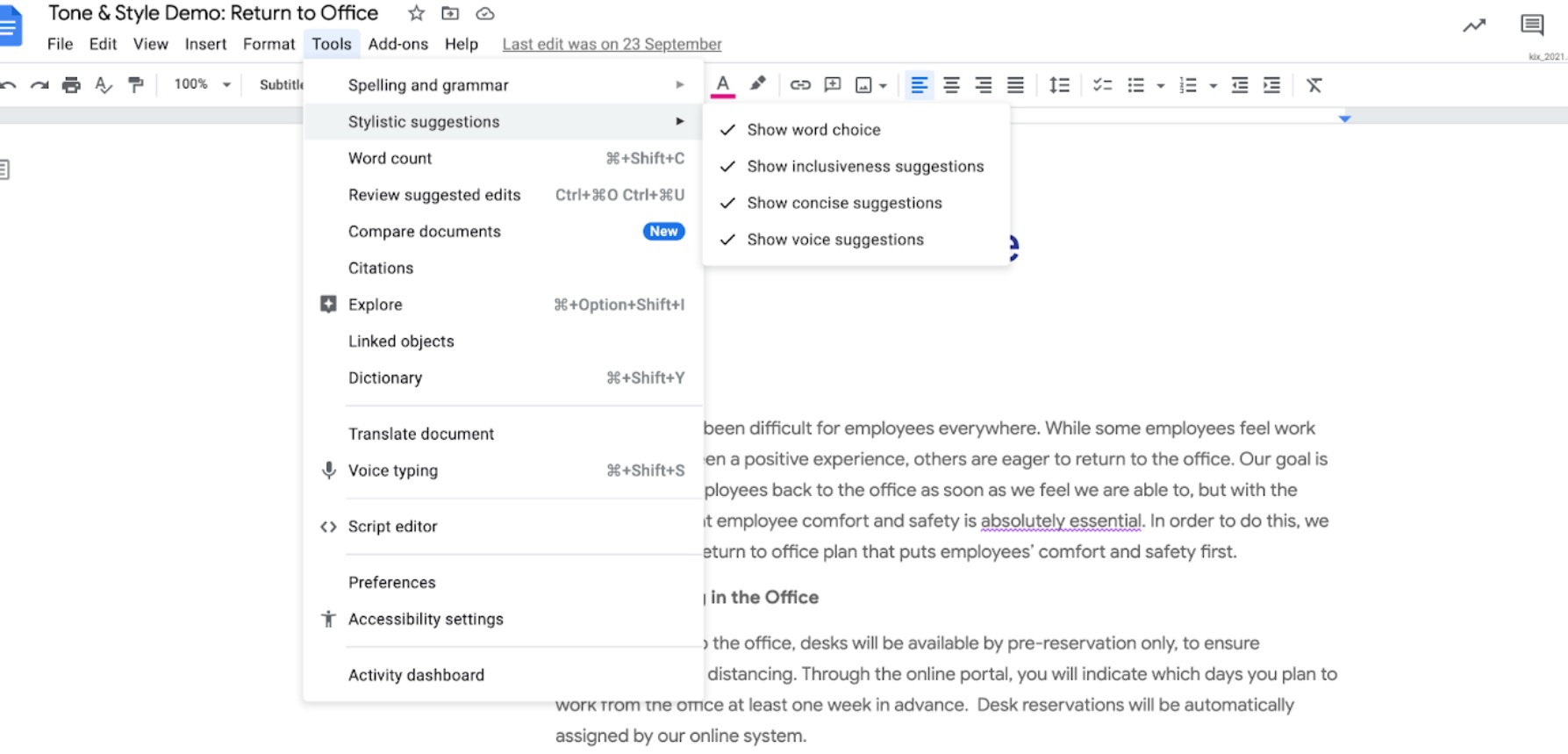Open the Subtitle style dropdown
Image resolution: width=1568 pixels, height=754 pixels.
point(281,85)
